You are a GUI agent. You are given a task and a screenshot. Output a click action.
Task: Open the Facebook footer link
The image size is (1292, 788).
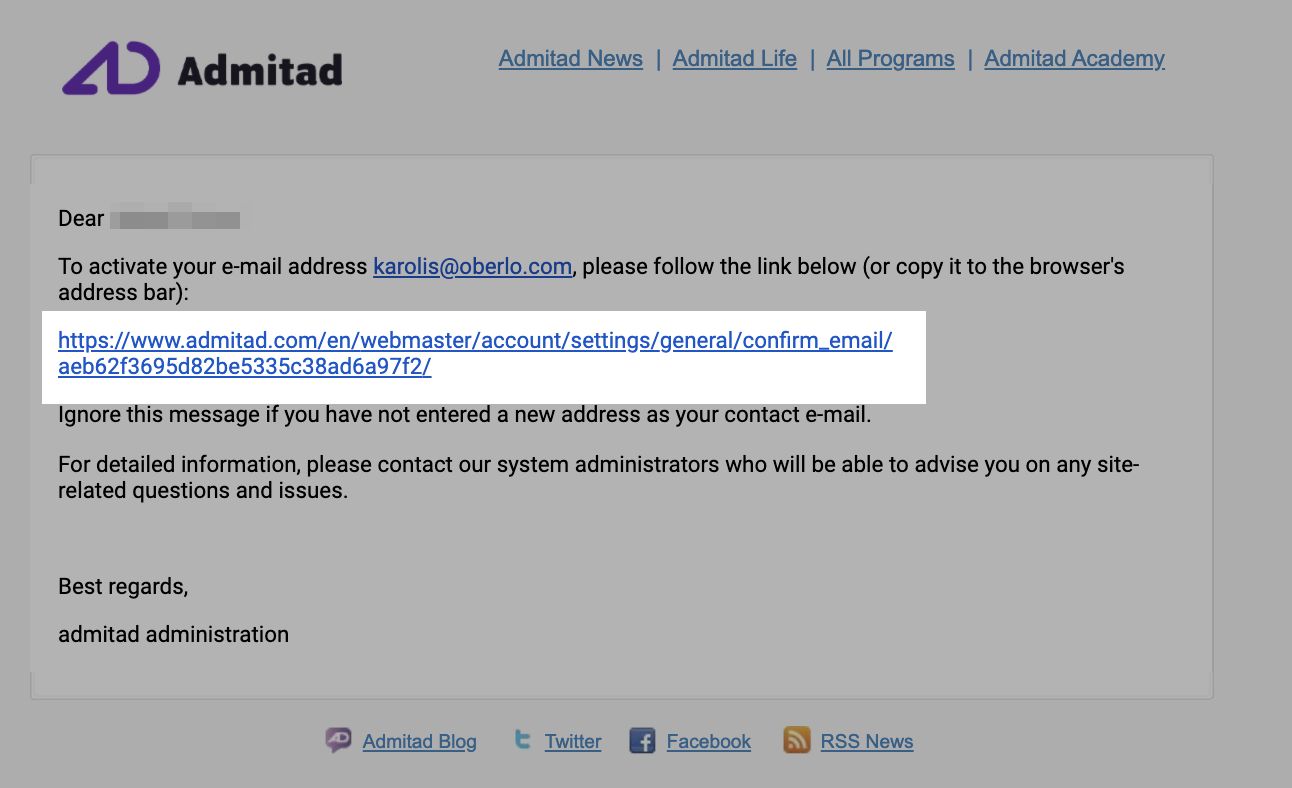(709, 742)
